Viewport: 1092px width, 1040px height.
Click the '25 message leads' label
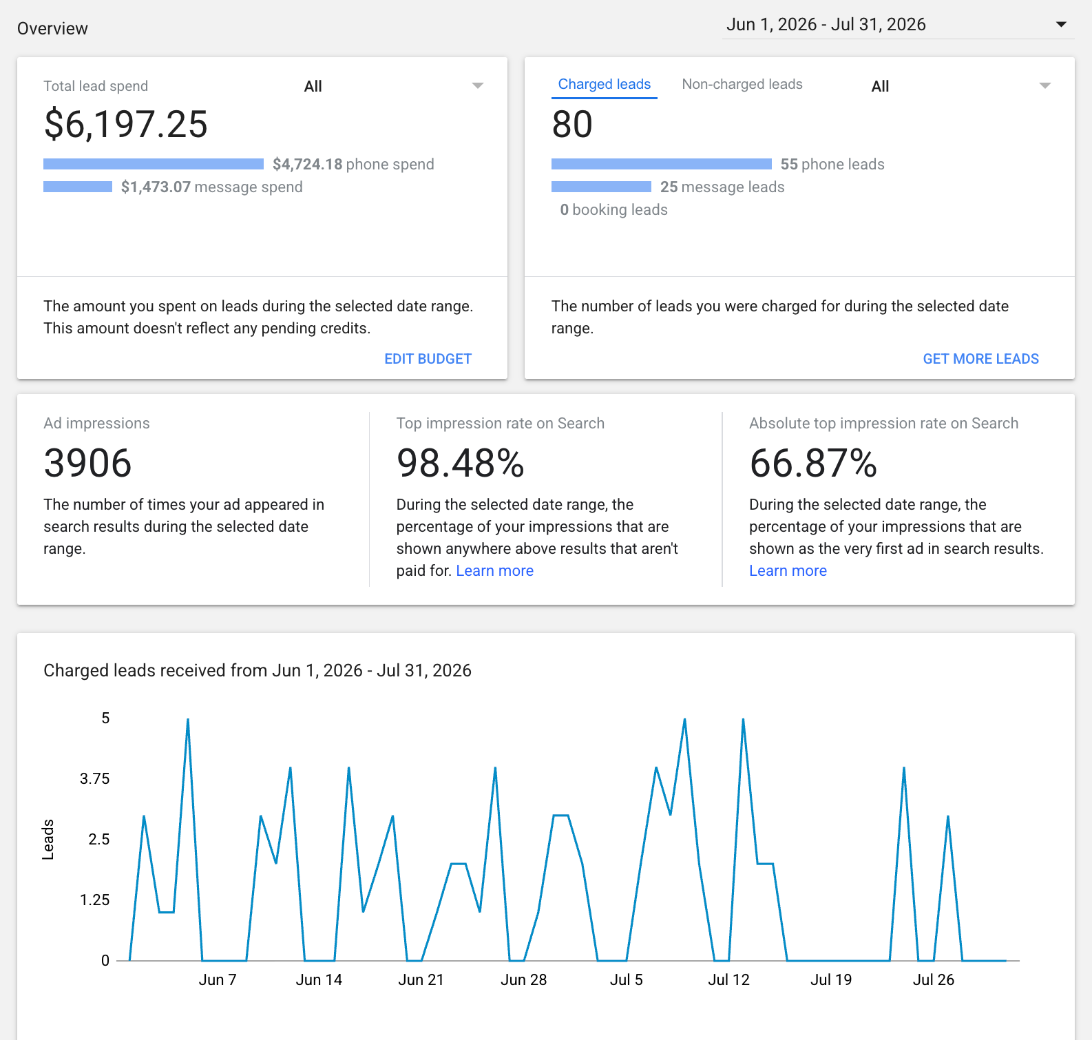tap(722, 187)
